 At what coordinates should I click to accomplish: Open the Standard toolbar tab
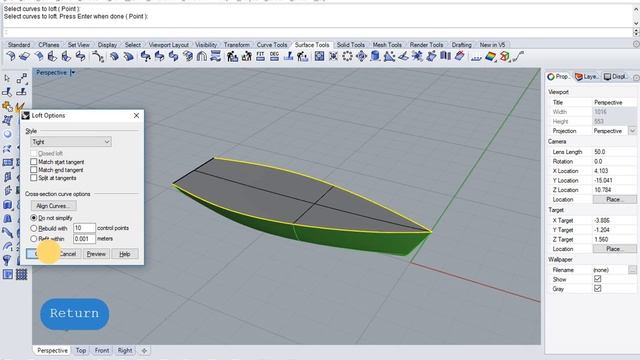click(x=19, y=44)
